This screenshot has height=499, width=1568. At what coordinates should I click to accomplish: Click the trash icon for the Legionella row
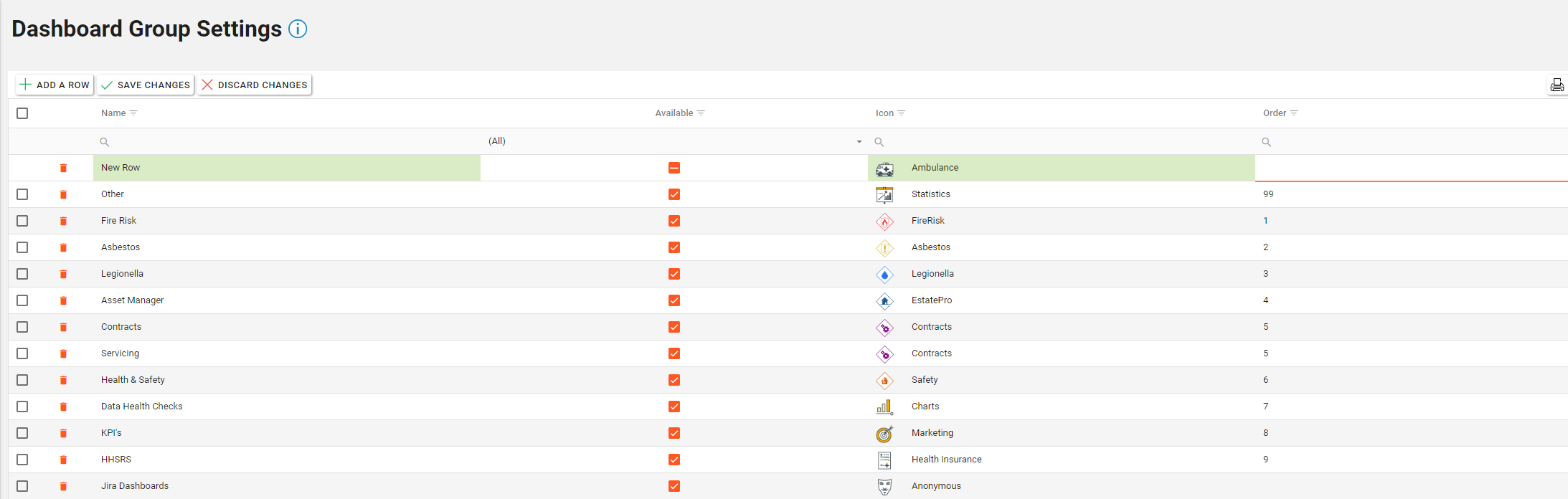pos(63,274)
